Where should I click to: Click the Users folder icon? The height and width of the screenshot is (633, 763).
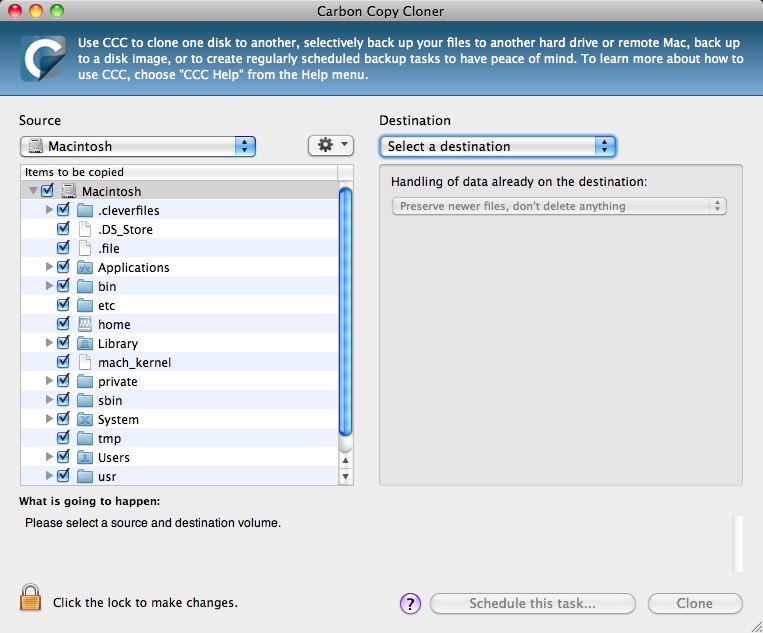coord(85,457)
